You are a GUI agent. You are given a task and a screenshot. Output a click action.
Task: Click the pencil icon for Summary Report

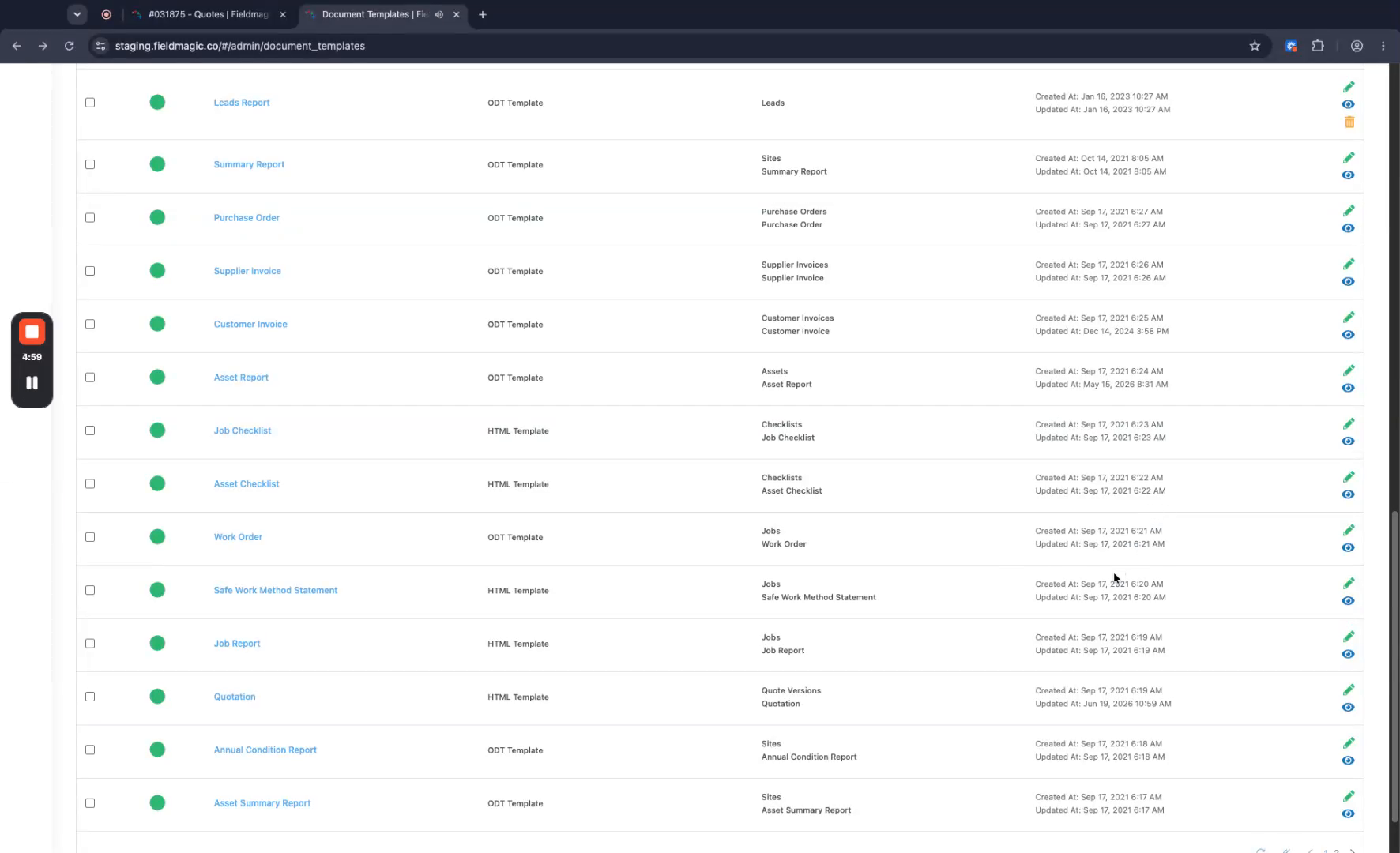[x=1349, y=157]
